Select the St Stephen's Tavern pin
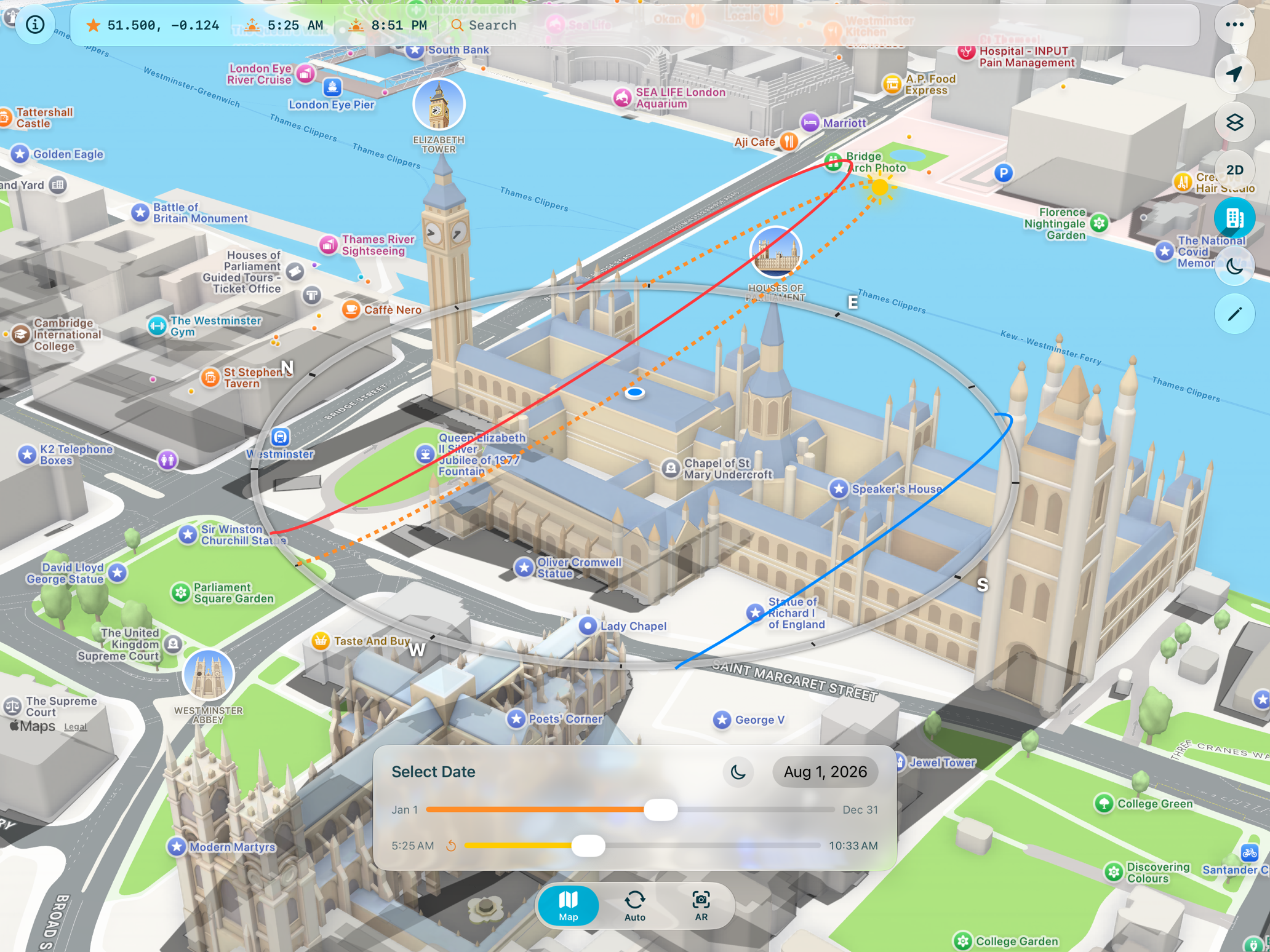 (x=210, y=378)
